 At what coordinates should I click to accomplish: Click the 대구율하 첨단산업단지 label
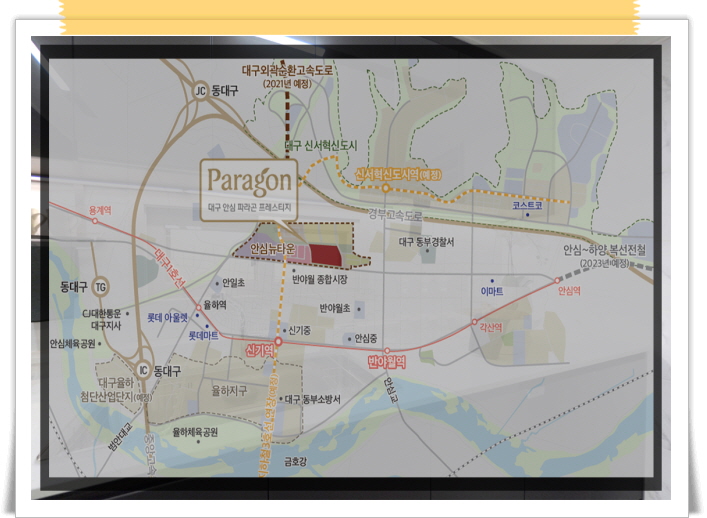tap(116, 390)
